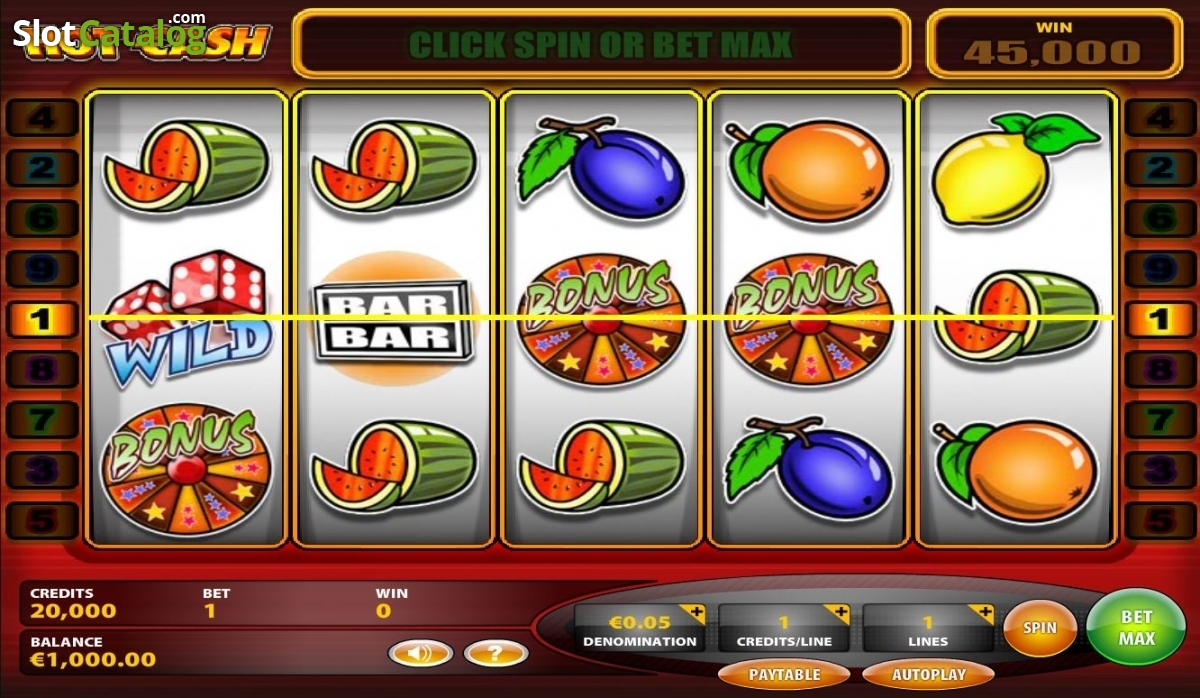Click the double BAR symbol on reel two
The width and height of the screenshot is (1200, 698).
(x=392, y=320)
